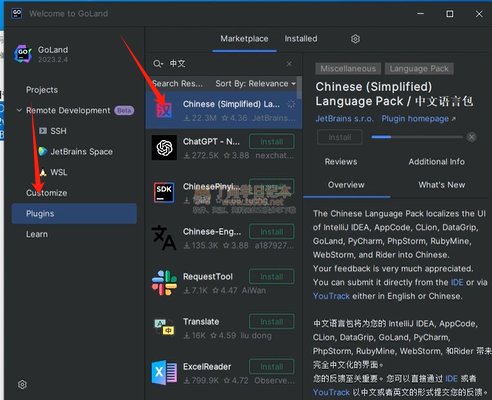Screen dimensions: 492x400
Task: Click the GoLand app icon in title bar
Action: (x=17, y=14)
